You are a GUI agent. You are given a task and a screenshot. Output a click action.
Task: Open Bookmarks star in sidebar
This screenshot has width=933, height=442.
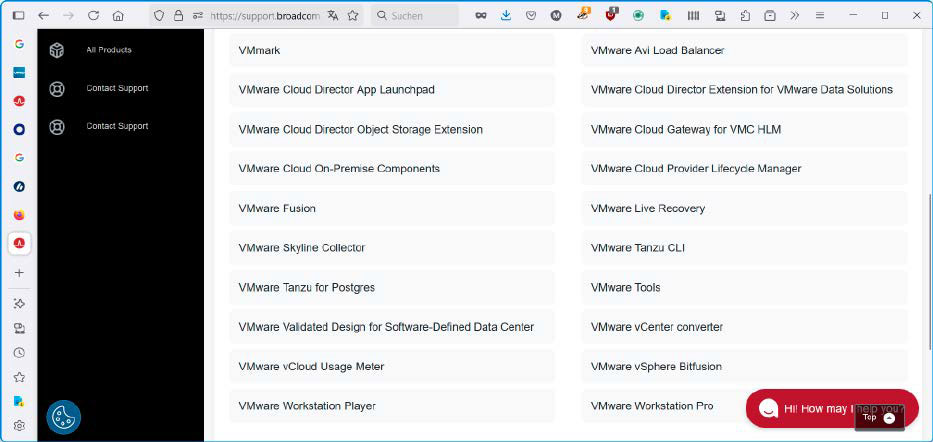click(x=19, y=377)
